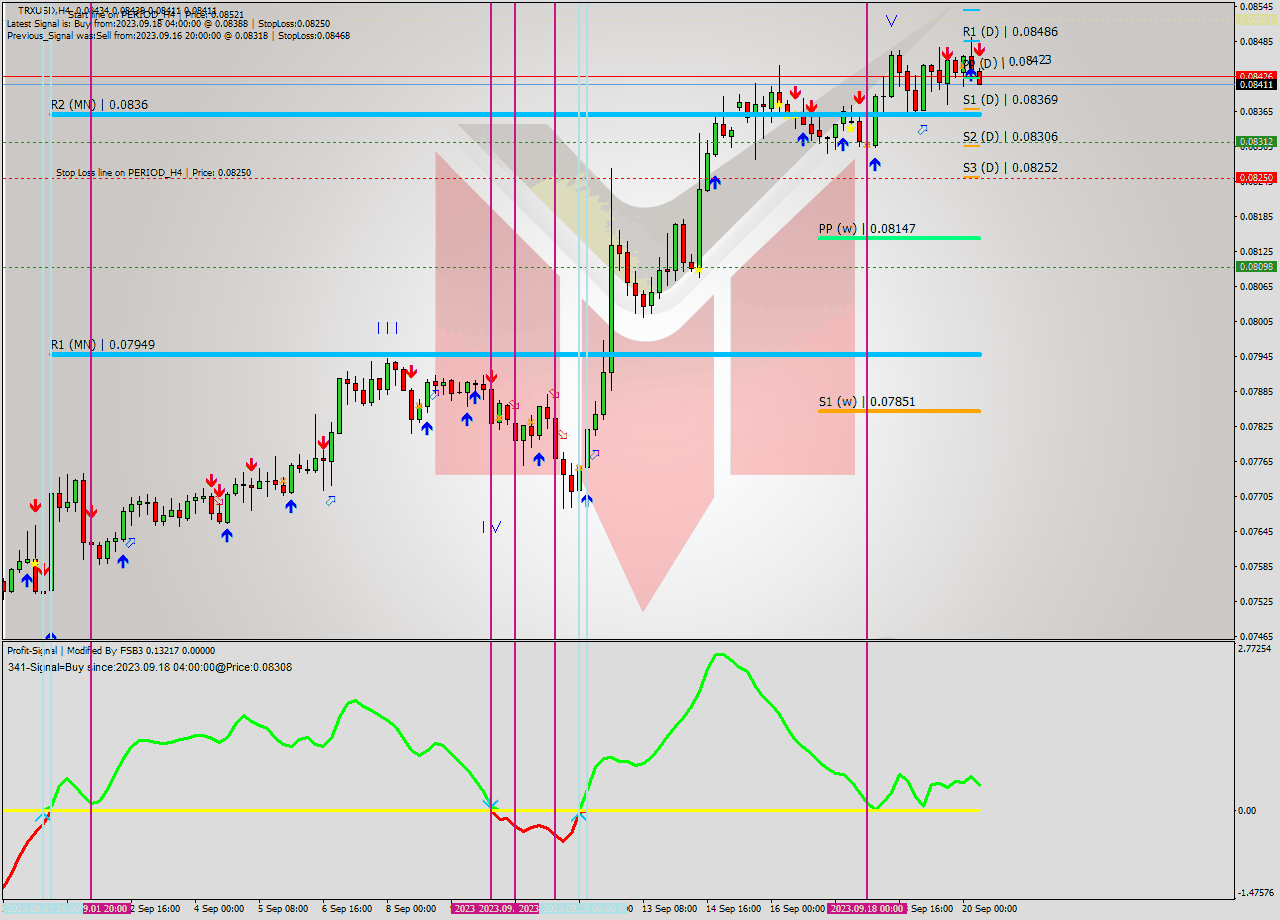Click the Previous_Signal was: Sell text line
Viewport: 1280px width, 920px height.
178,35
